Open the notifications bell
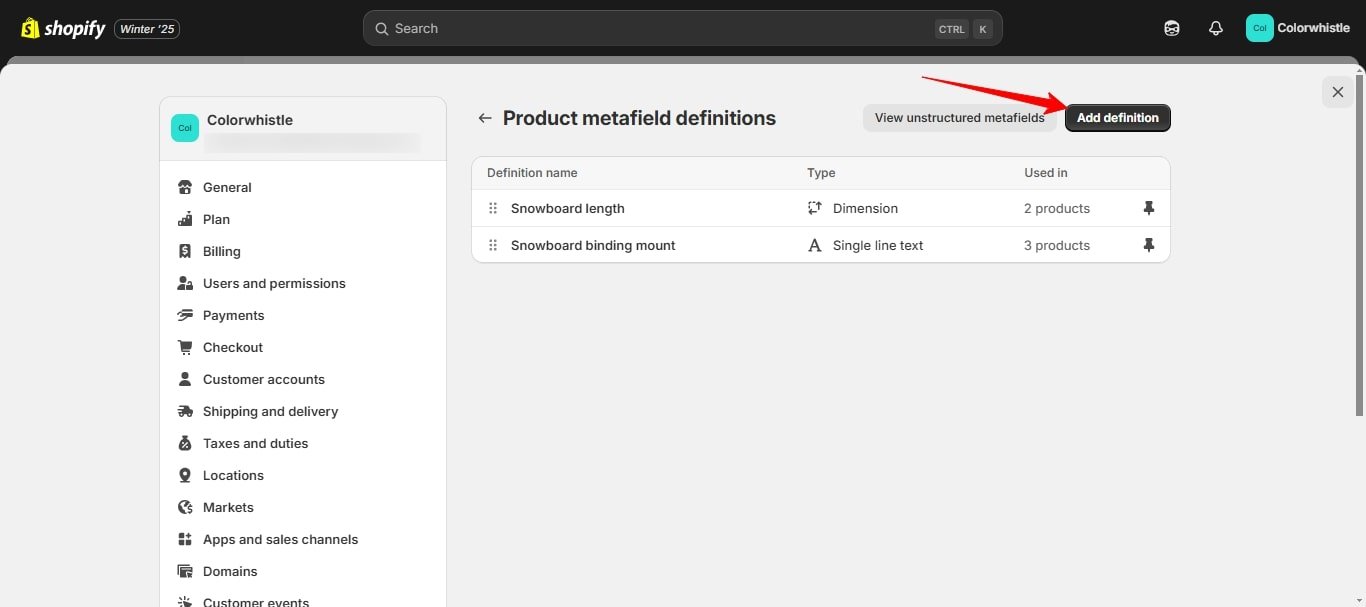This screenshot has height=607, width=1366. pos(1215,29)
